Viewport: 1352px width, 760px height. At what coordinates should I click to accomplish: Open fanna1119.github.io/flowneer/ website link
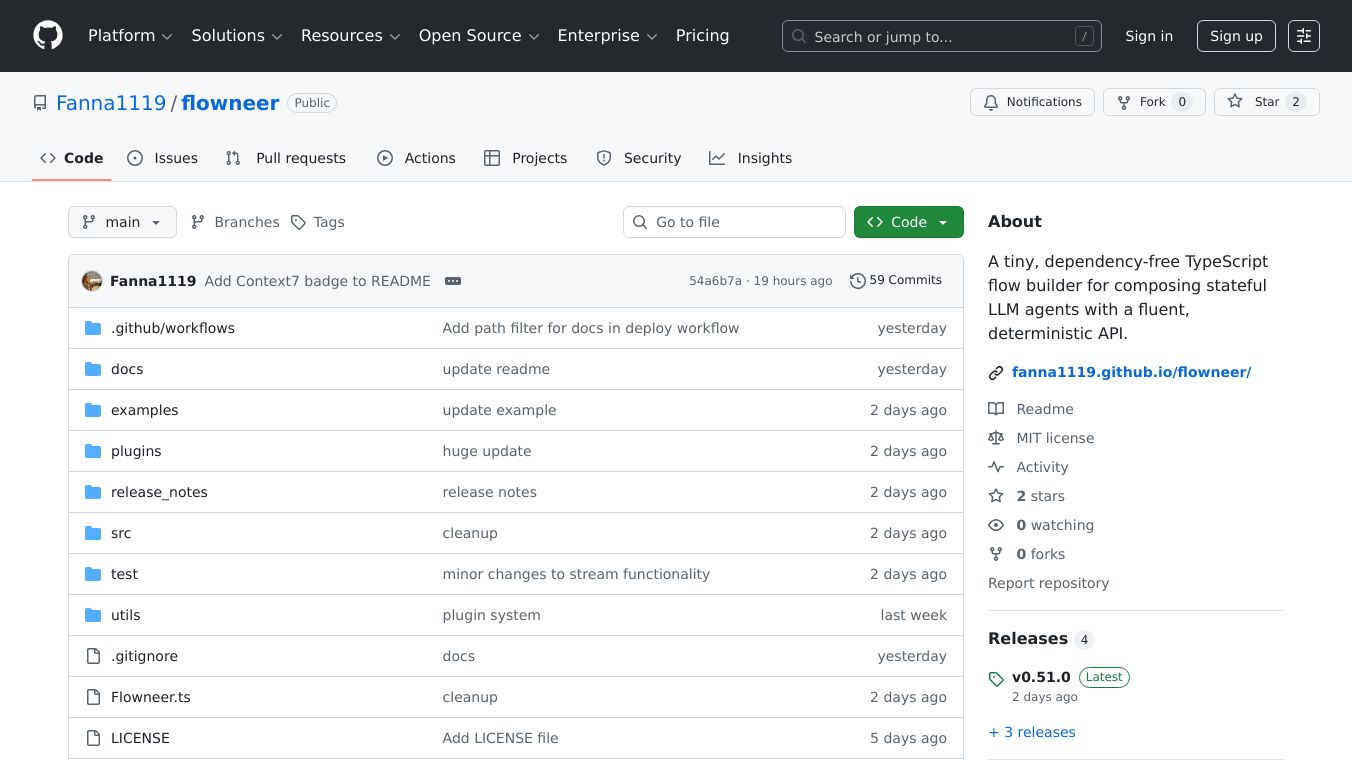pos(1131,372)
